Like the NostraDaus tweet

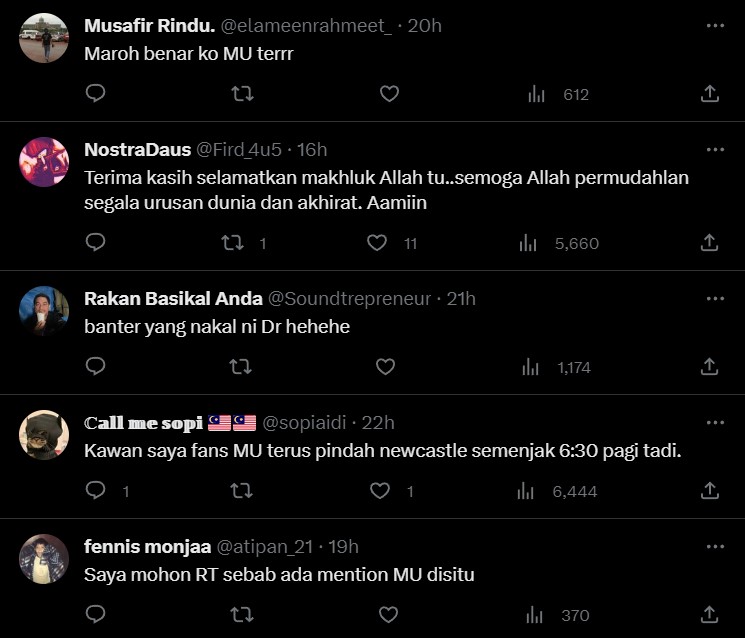coord(377,243)
